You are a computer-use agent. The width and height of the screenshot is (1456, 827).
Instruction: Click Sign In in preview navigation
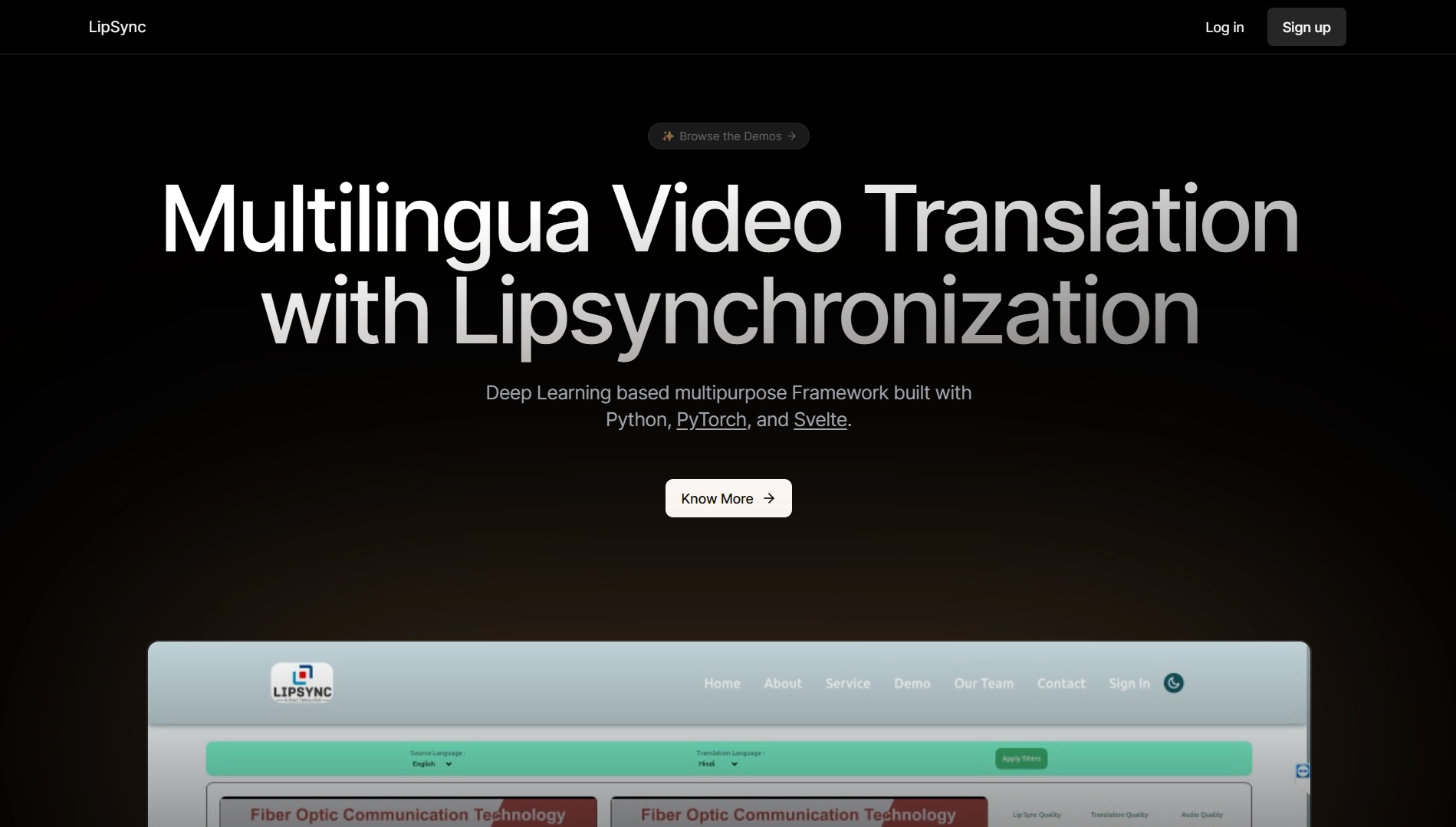tap(1129, 683)
